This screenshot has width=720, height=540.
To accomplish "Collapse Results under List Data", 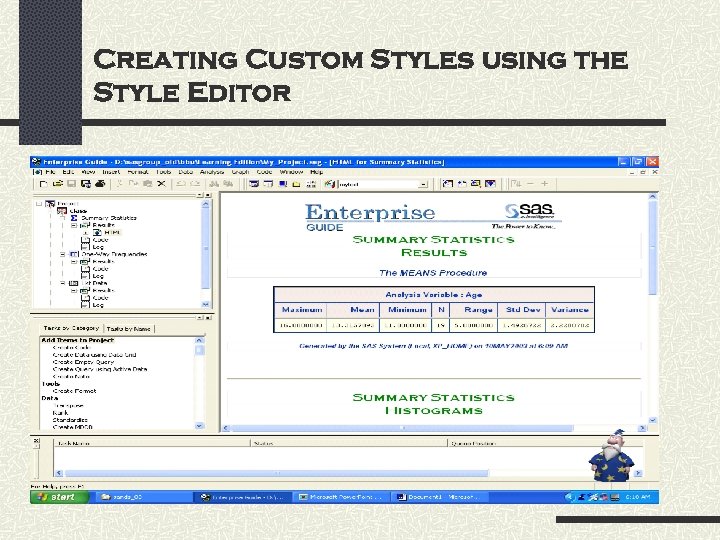I will tap(73, 291).
